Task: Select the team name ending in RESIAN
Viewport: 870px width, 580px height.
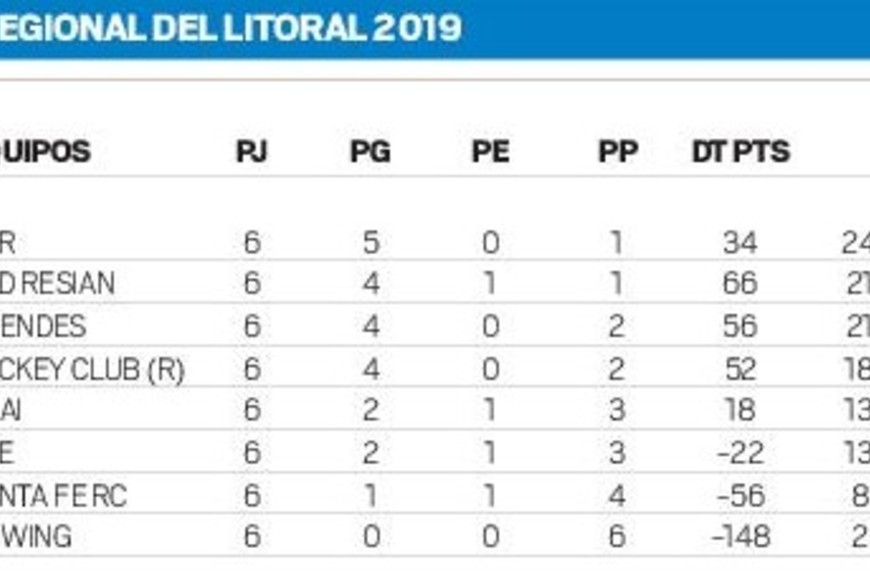Action: coord(57,284)
